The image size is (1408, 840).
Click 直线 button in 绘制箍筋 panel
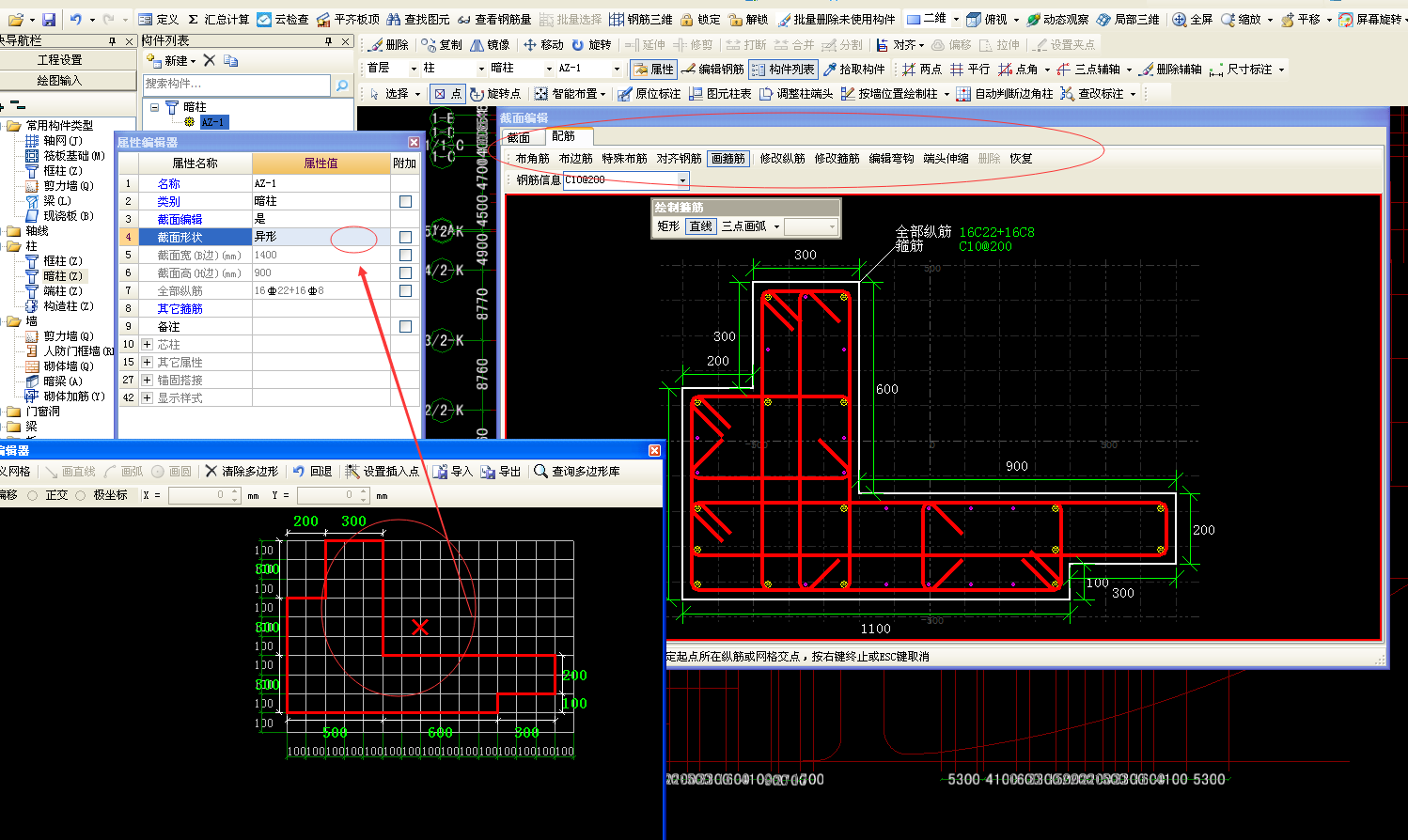[x=701, y=226]
